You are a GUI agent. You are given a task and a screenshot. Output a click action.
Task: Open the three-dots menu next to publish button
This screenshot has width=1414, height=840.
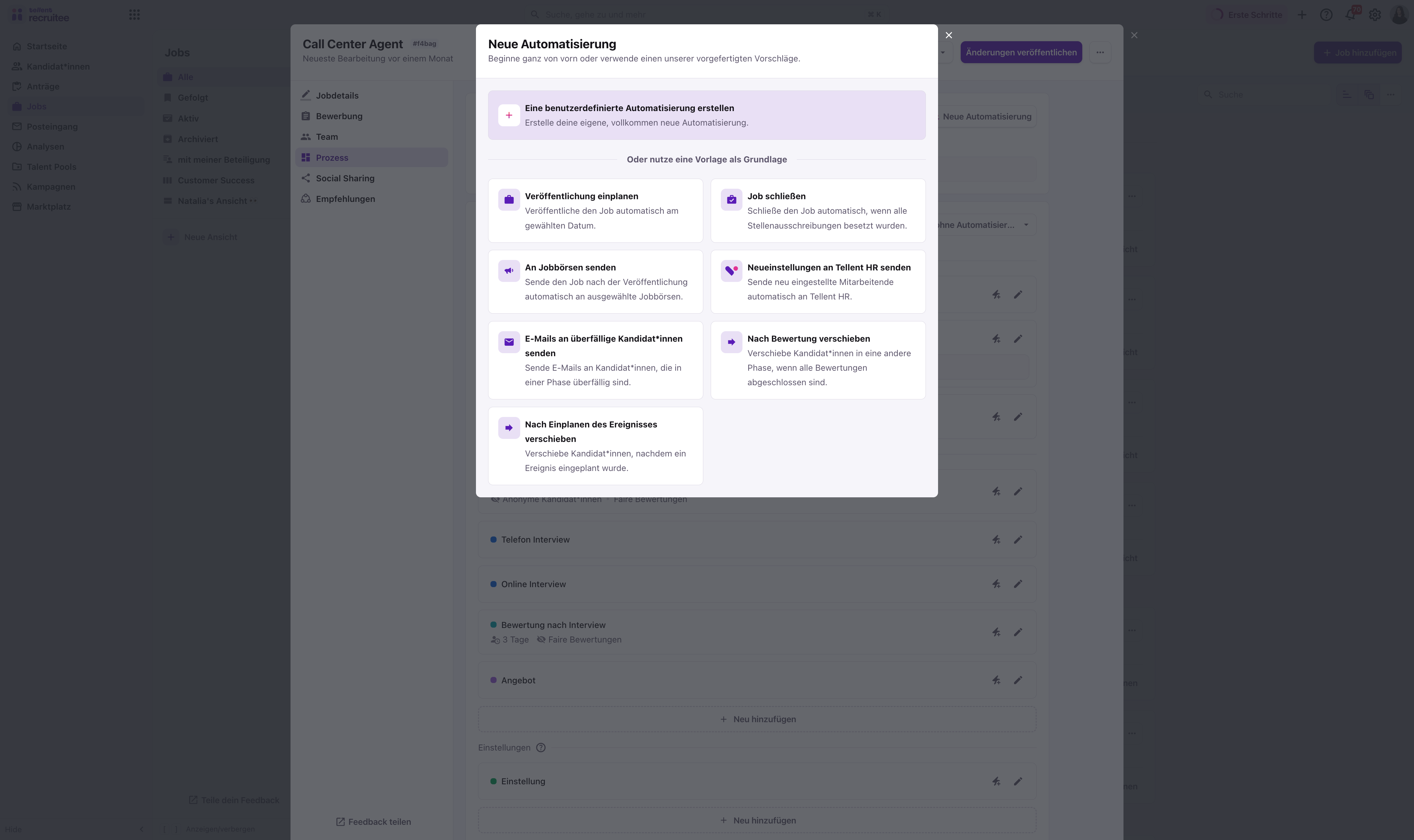click(x=1100, y=52)
